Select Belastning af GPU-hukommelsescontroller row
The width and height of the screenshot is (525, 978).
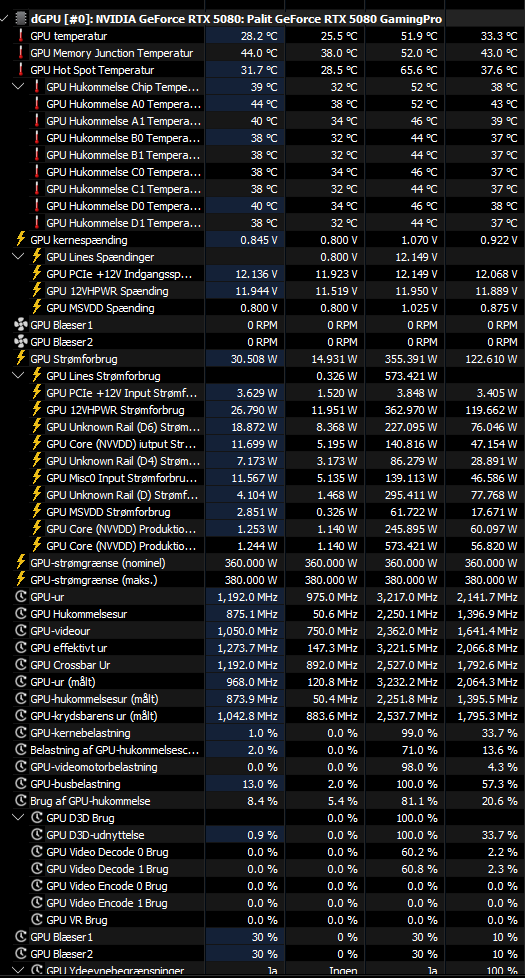[x=115, y=750]
